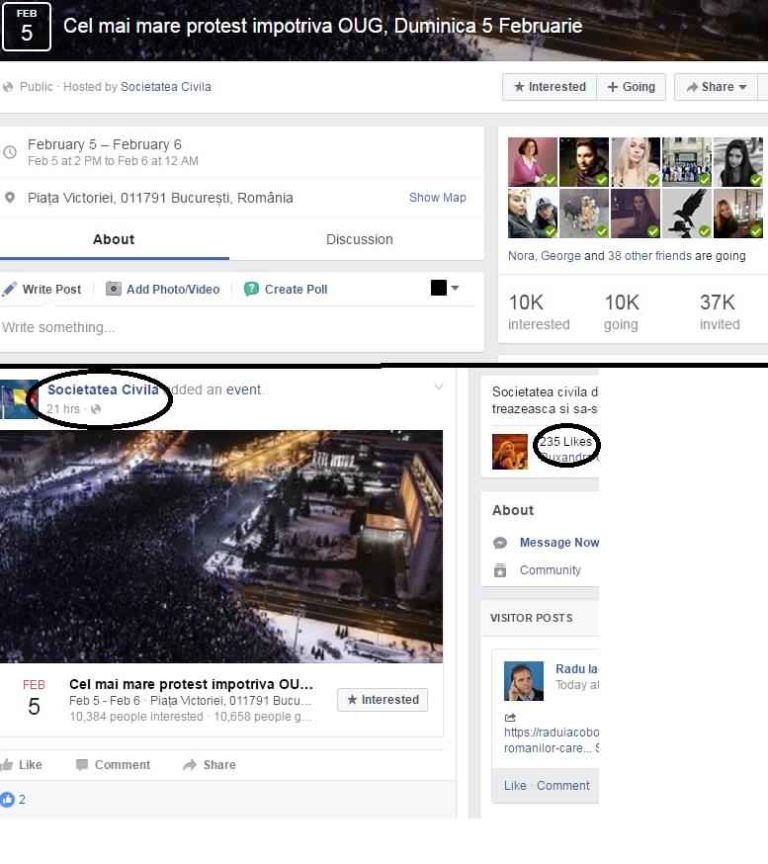Click the Add Photo/Video icon
768x864 pixels.
[x=114, y=289]
